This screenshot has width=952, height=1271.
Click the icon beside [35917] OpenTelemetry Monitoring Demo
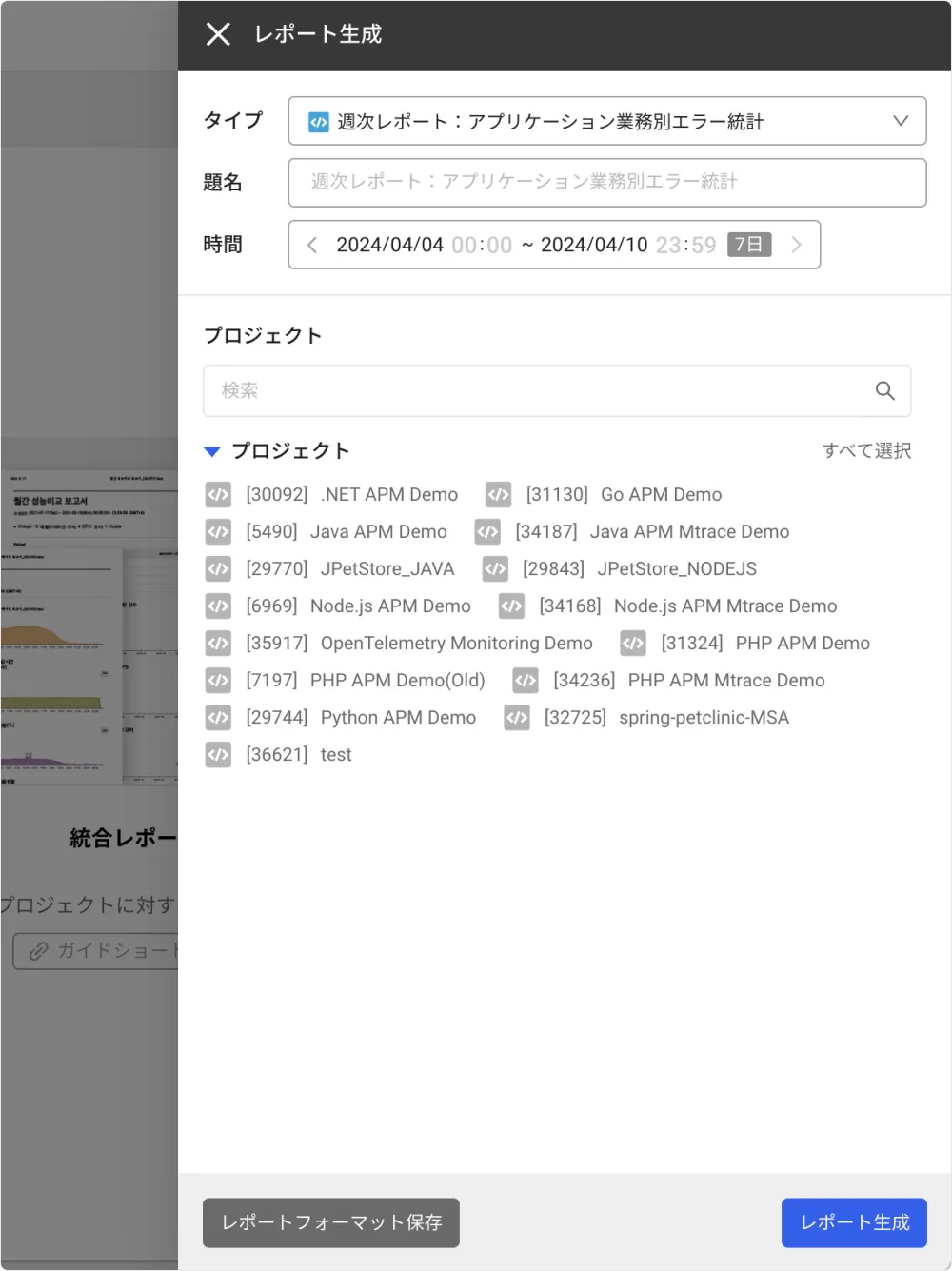(x=218, y=643)
